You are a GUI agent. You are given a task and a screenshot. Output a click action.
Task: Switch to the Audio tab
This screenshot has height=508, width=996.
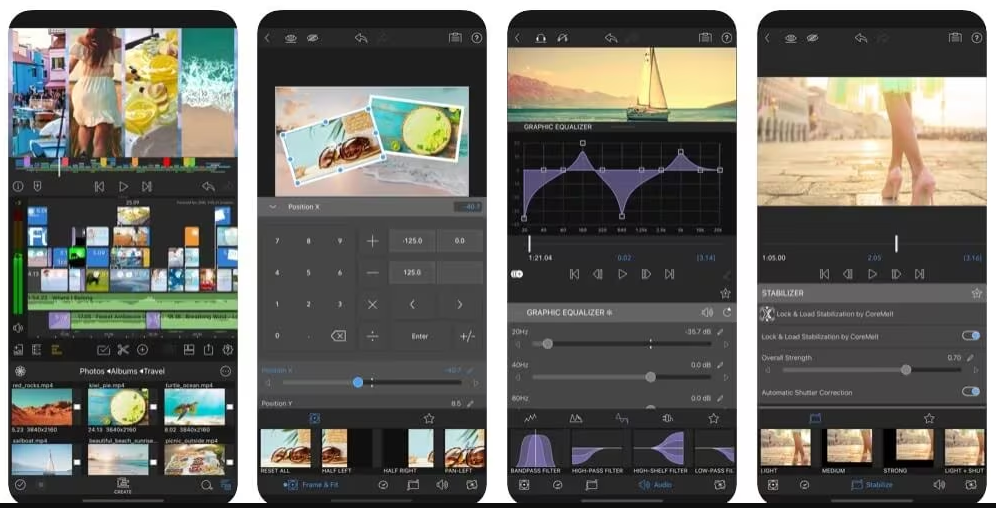pyautogui.click(x=655, y=485)
